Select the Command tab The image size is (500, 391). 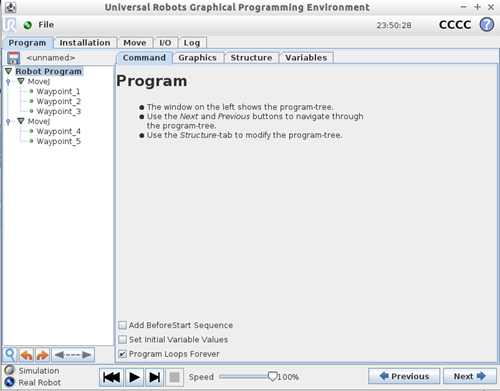point(144,58)
